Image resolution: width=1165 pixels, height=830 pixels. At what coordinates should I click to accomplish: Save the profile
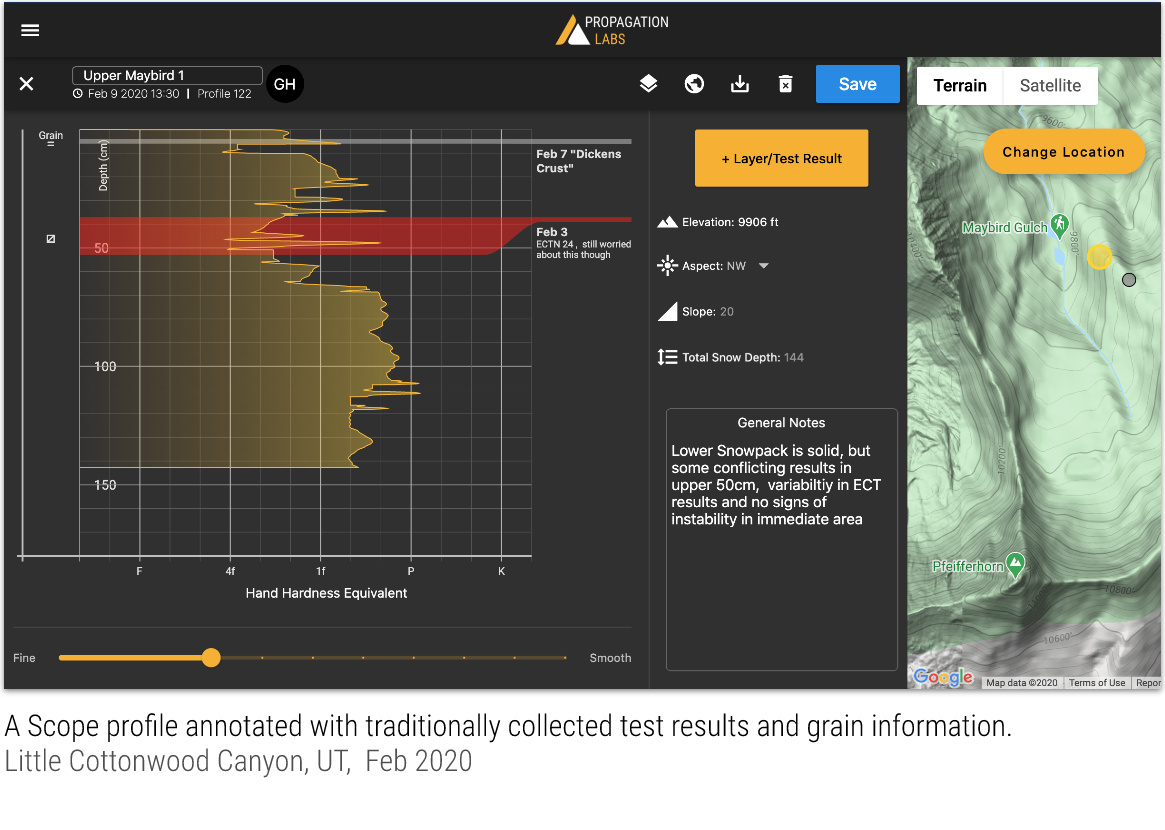tap(857, 84)
